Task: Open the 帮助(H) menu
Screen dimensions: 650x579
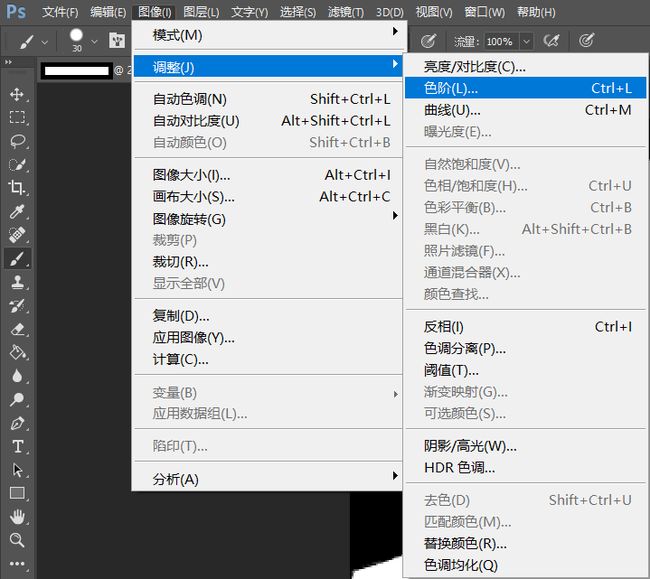Action: [536, 12]
